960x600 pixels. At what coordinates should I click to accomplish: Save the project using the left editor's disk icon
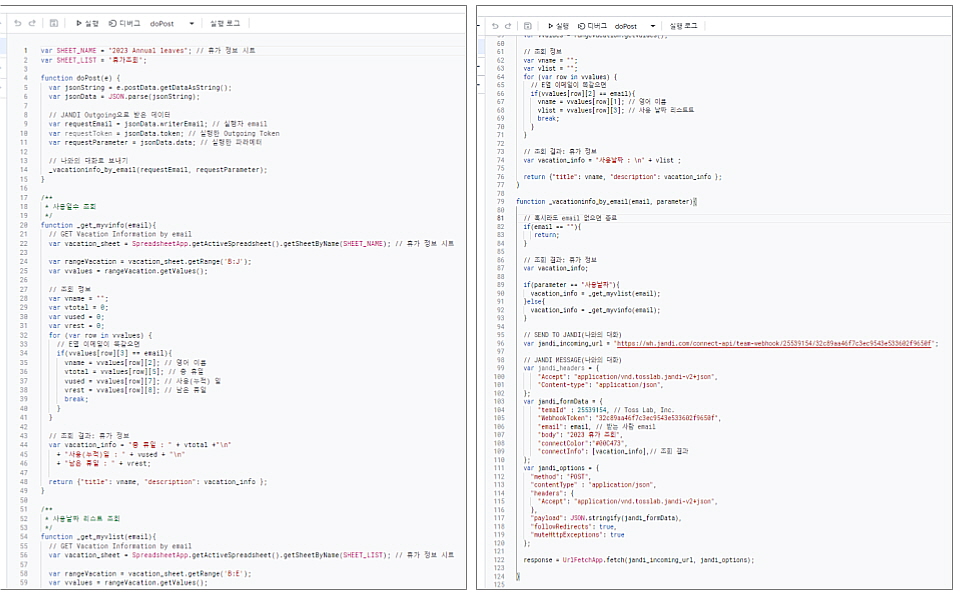[53, 22]
